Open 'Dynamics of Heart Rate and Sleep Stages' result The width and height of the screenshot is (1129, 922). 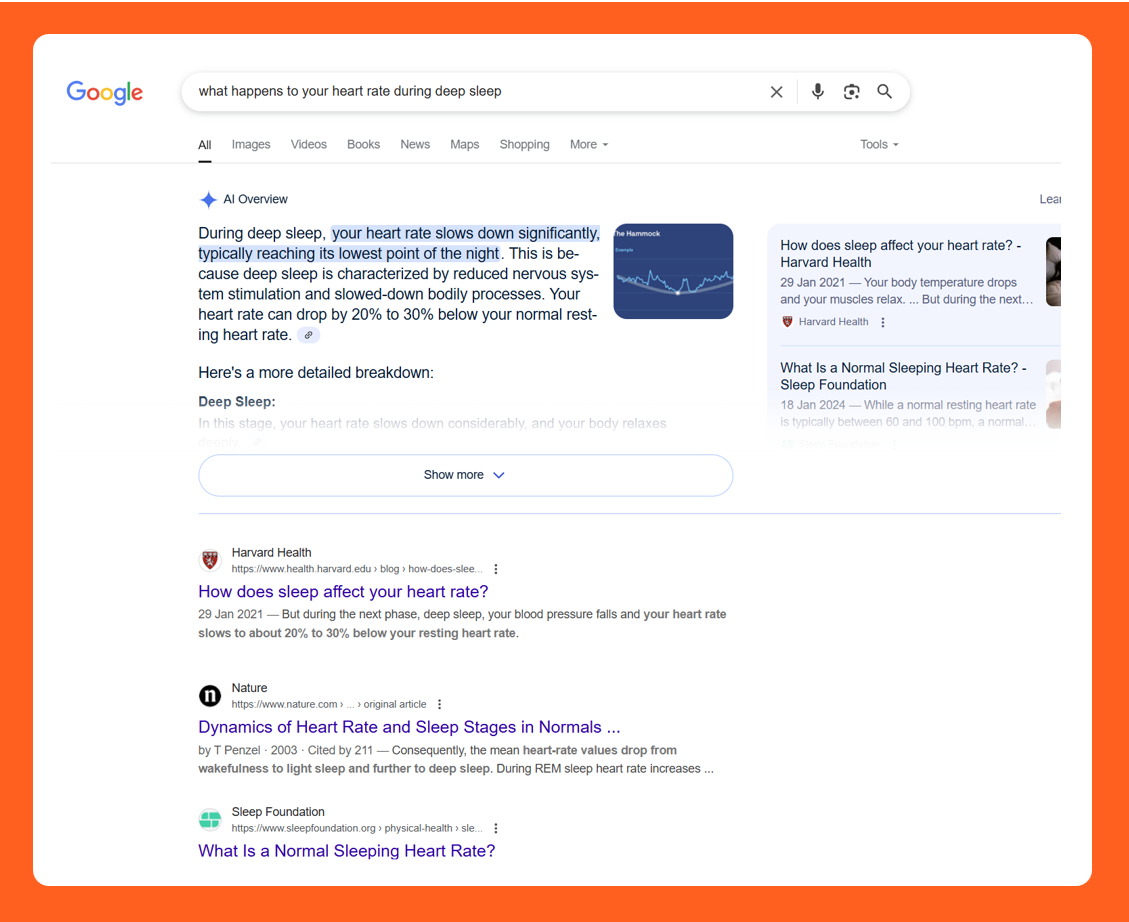click(409, 727)
